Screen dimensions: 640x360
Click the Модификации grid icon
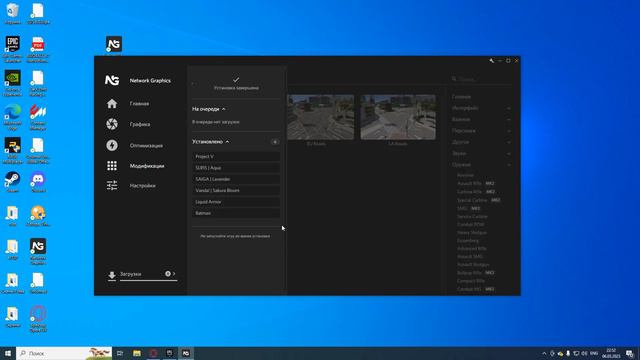pos(112,165)
